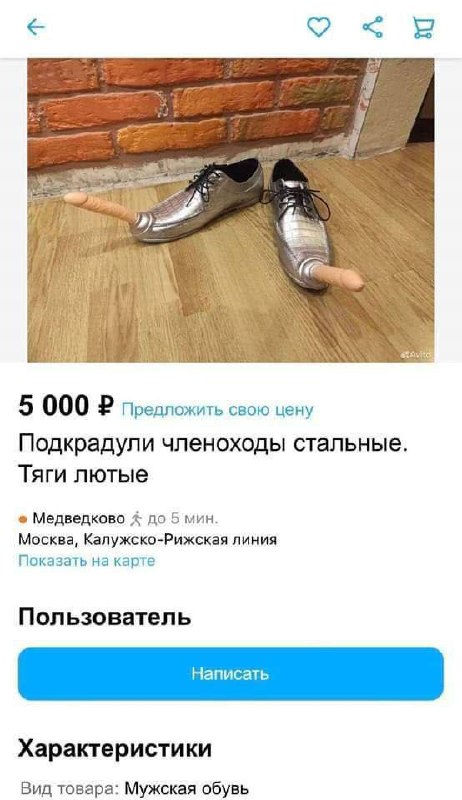
Task: Click the '5 000' price text
Action: [54, 407]
